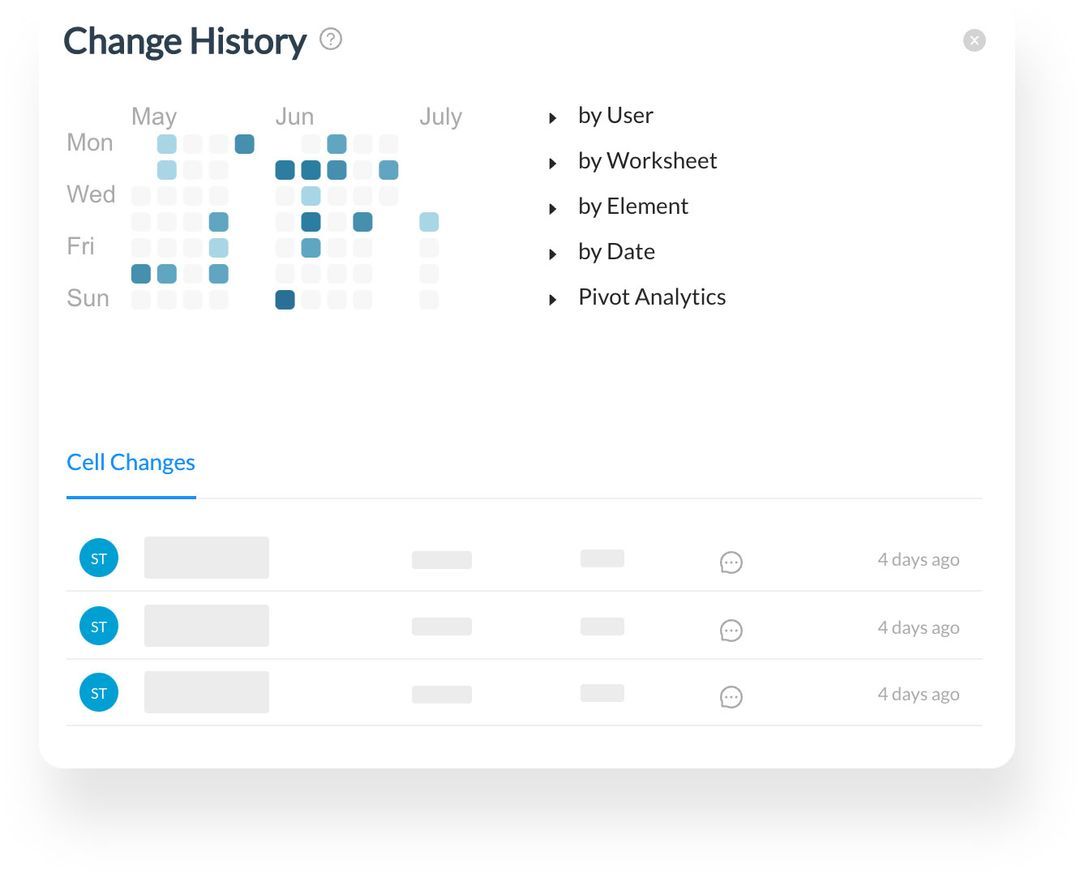Viewport: 1080px width, 872px height.
Task: Click the ST avatar on the first row
Action: click(x=98, y=557)
